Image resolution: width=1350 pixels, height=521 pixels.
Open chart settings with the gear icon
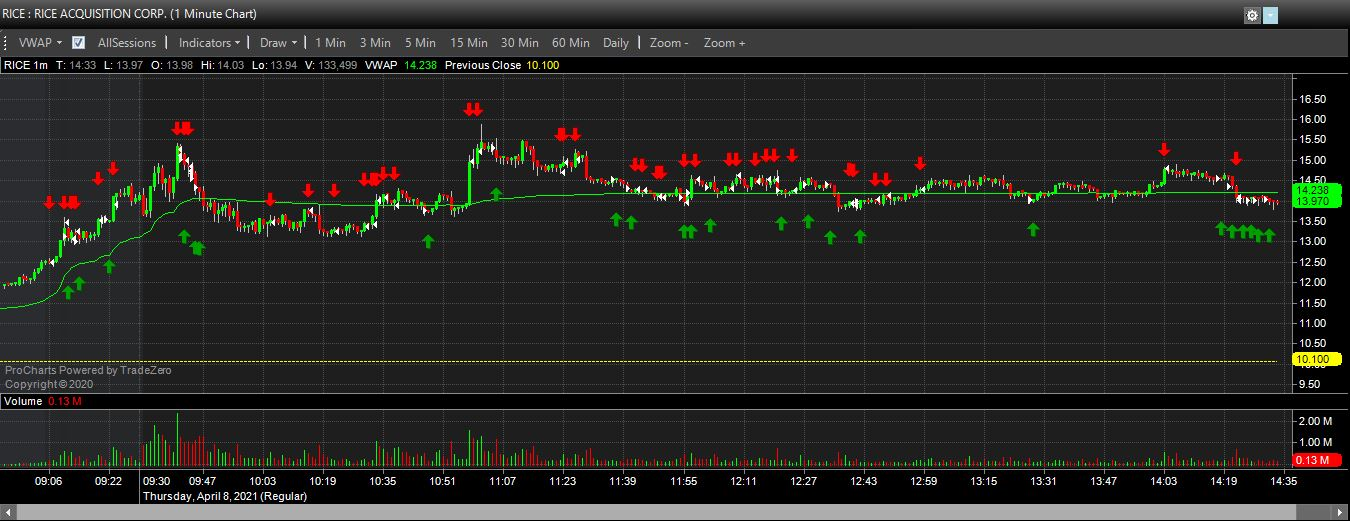pyautogui.click(x=1252, y=15)
